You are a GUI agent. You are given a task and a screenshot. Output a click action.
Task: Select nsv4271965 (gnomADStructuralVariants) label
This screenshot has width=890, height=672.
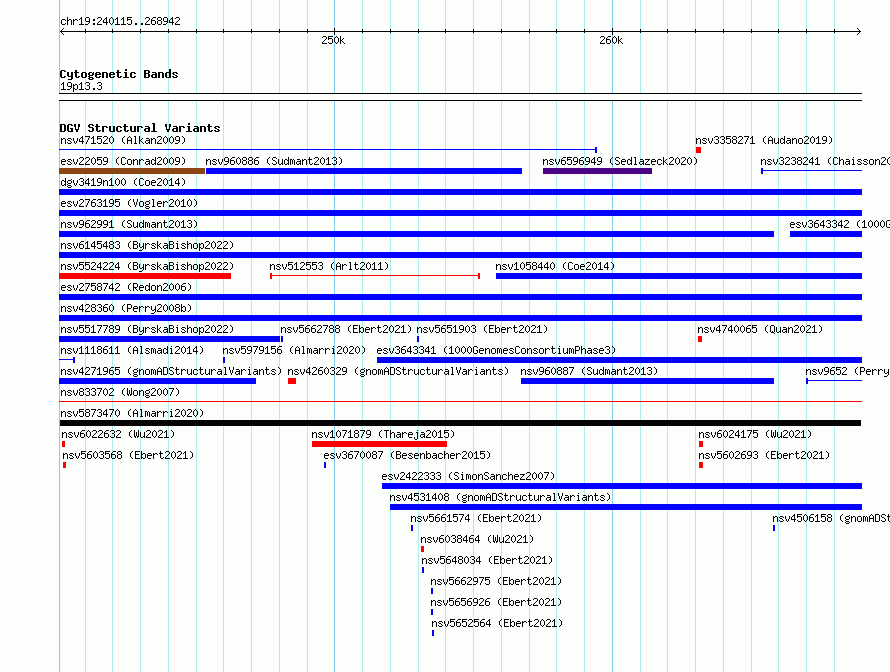[171, 371]
